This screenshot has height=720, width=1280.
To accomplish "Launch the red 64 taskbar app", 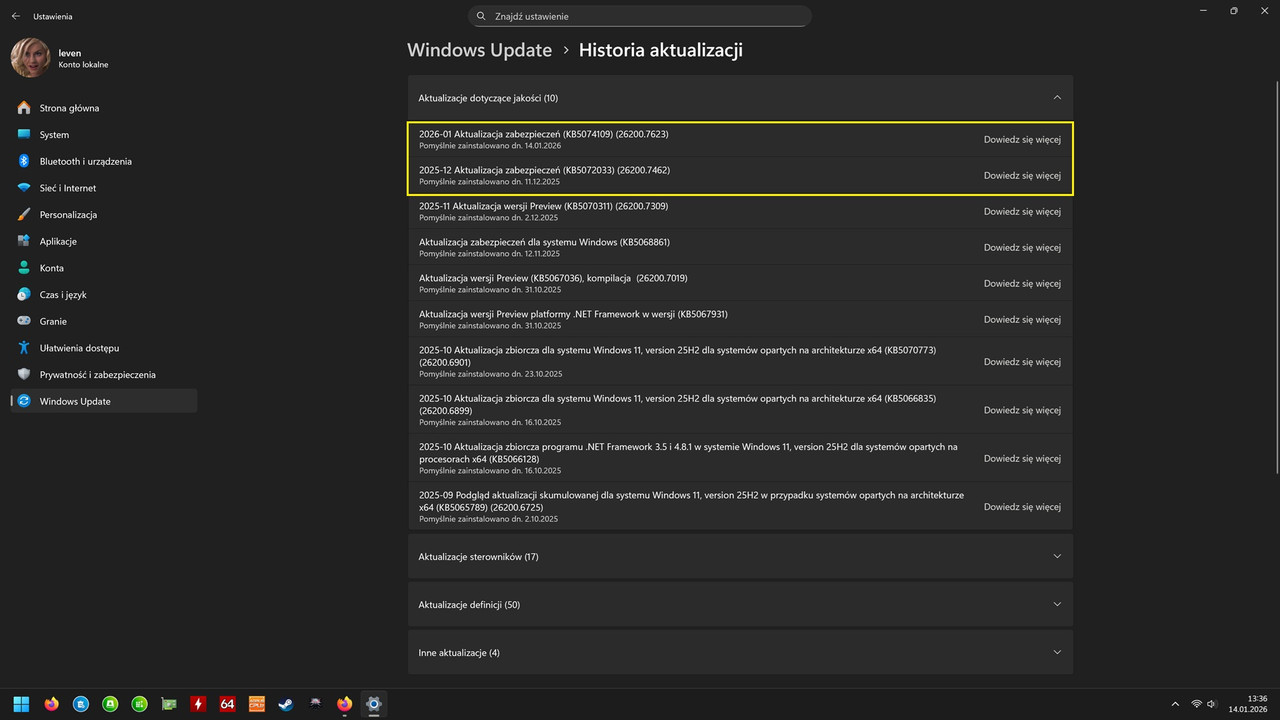I will point(227,704).
